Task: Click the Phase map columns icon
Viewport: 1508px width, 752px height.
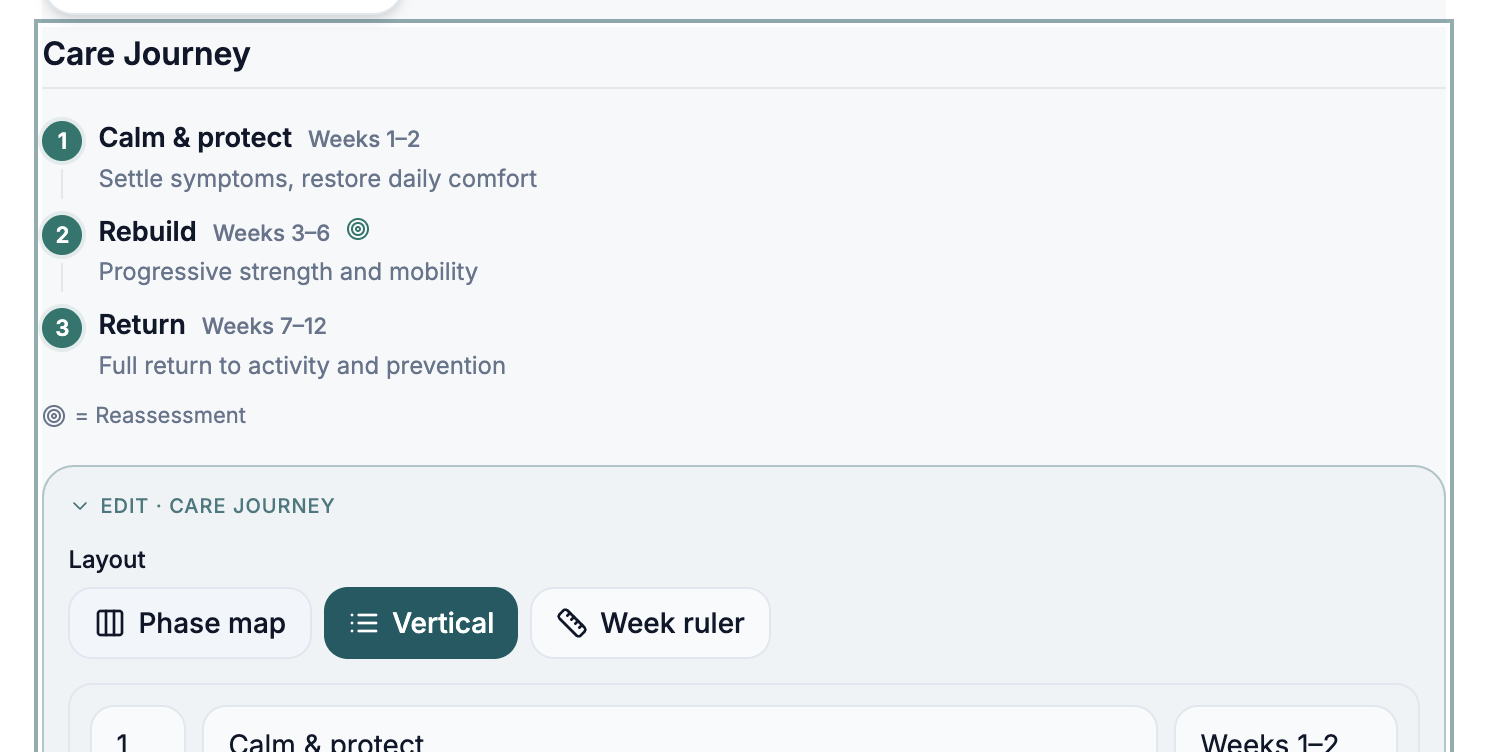Action: click(x=109, y=623)
